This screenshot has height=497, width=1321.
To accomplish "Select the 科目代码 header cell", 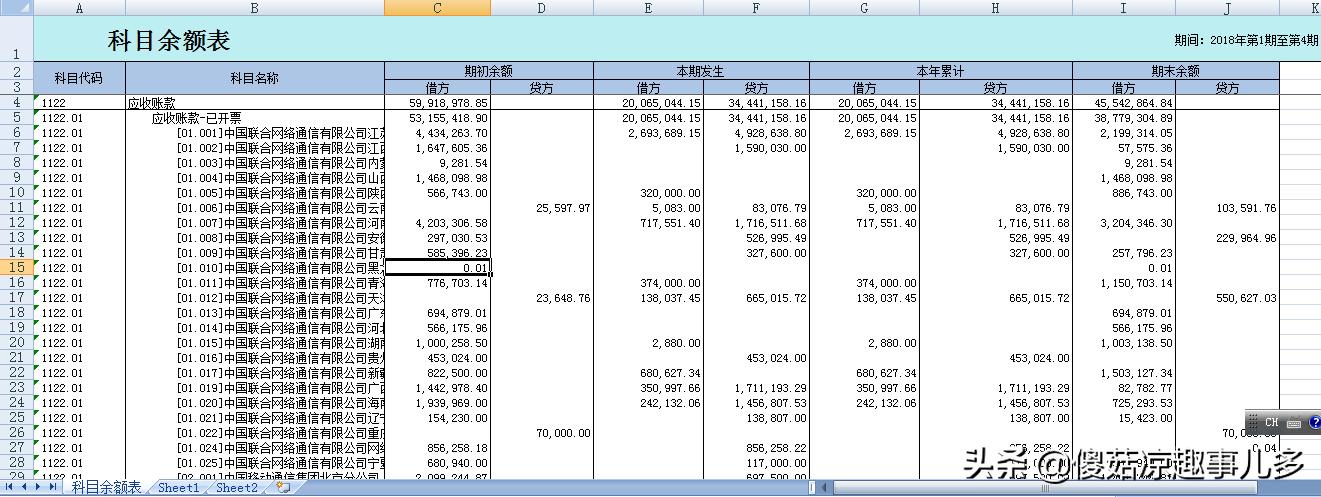I will click(79, 78).
